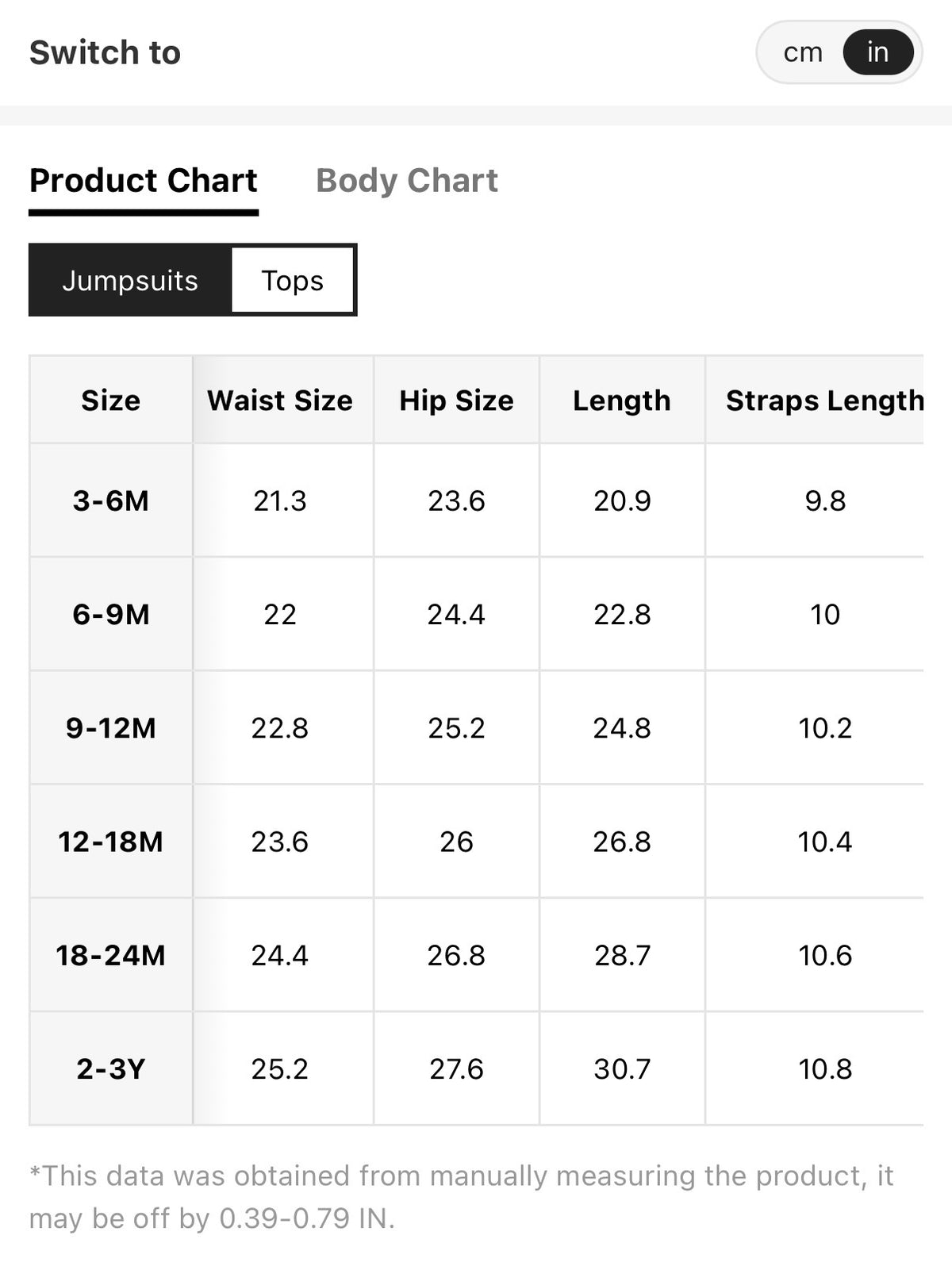Click the Switch to label
The image size is (952, 1262).
(105, 52)
